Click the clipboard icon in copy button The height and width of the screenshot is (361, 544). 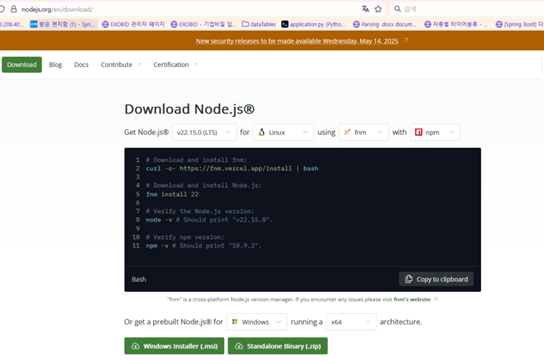point(409,279)
